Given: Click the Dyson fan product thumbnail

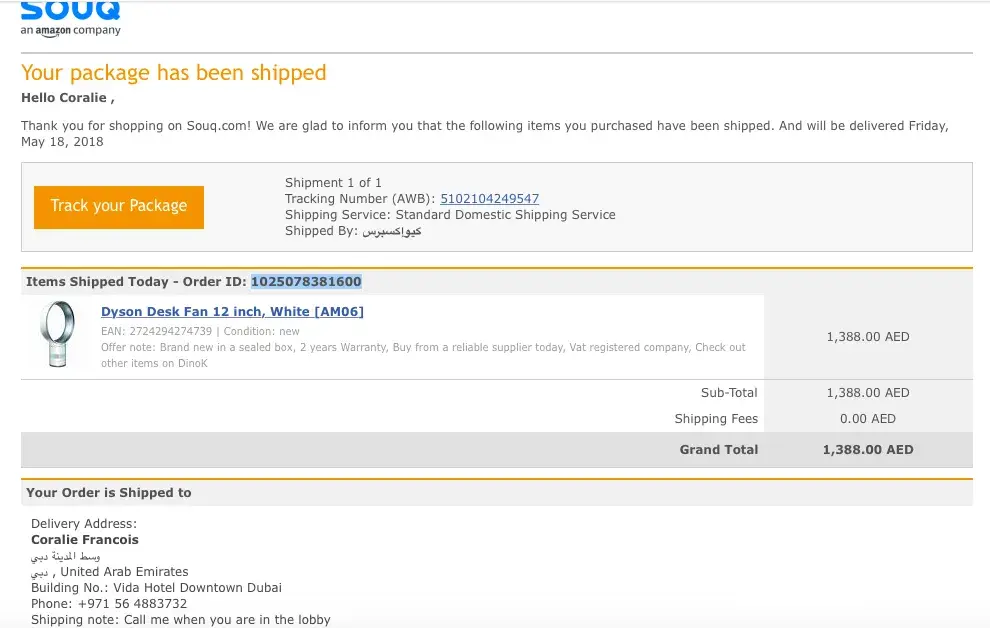Looking at the screenshot, I should coord(58,334).
